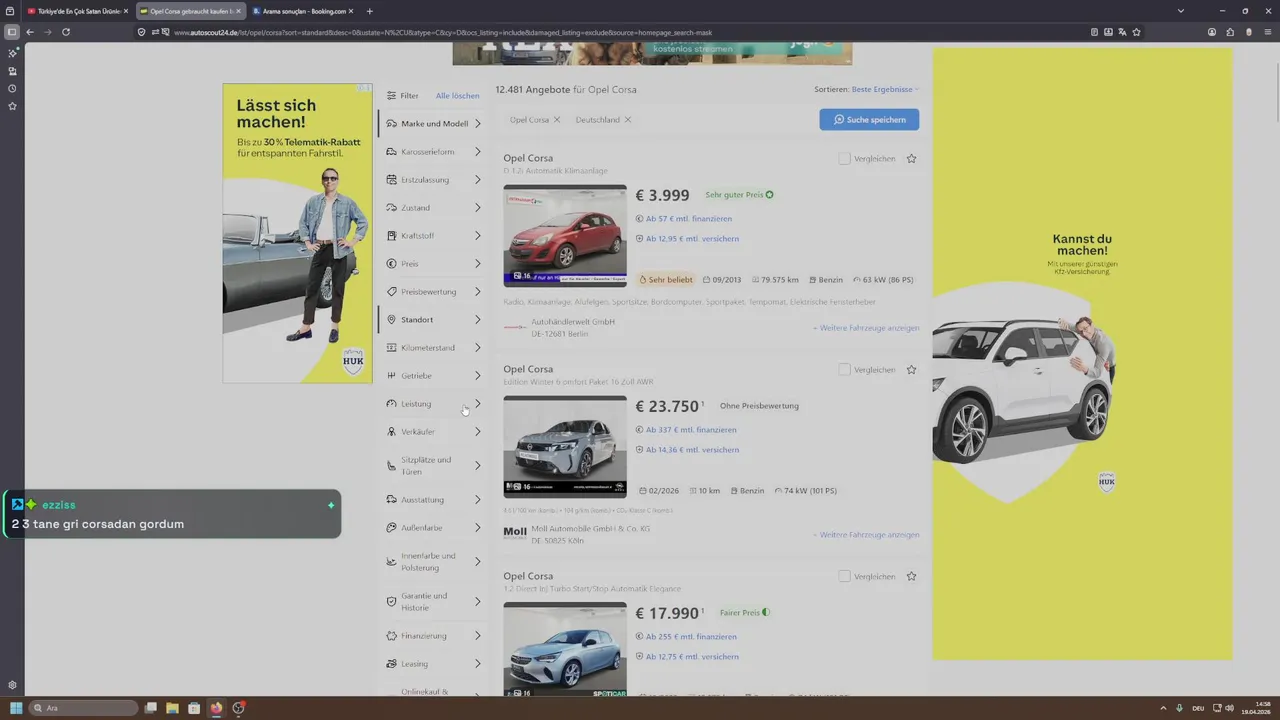Open the Finanzierung filter section
1280x720 pixels.
pos(433,636)
